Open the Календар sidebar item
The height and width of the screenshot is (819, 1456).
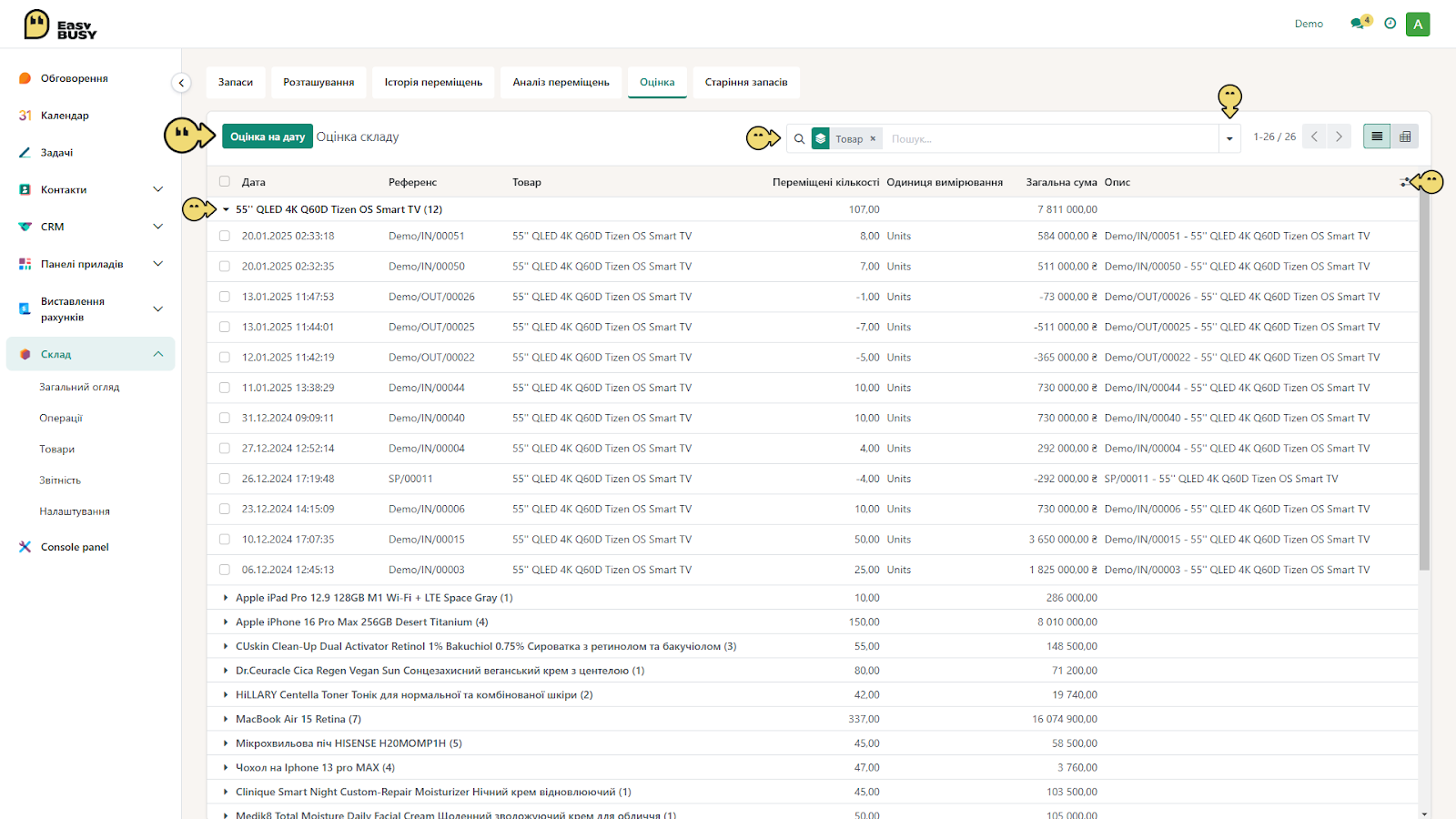pyautogui.click(x=65, y=116)
